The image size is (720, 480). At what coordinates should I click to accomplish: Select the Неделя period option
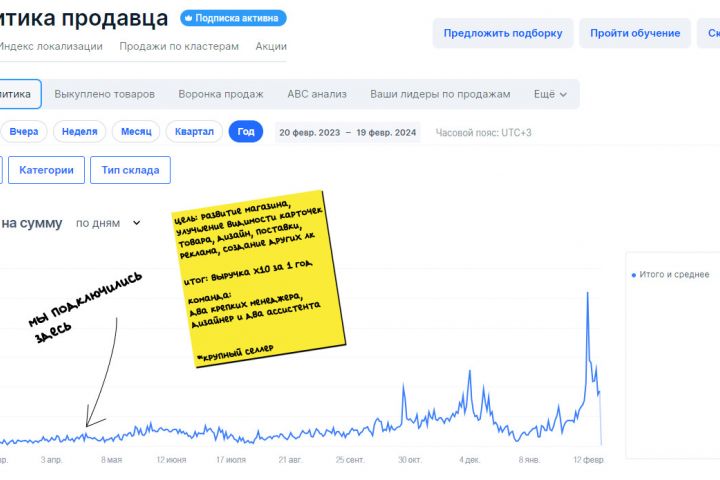79,132
